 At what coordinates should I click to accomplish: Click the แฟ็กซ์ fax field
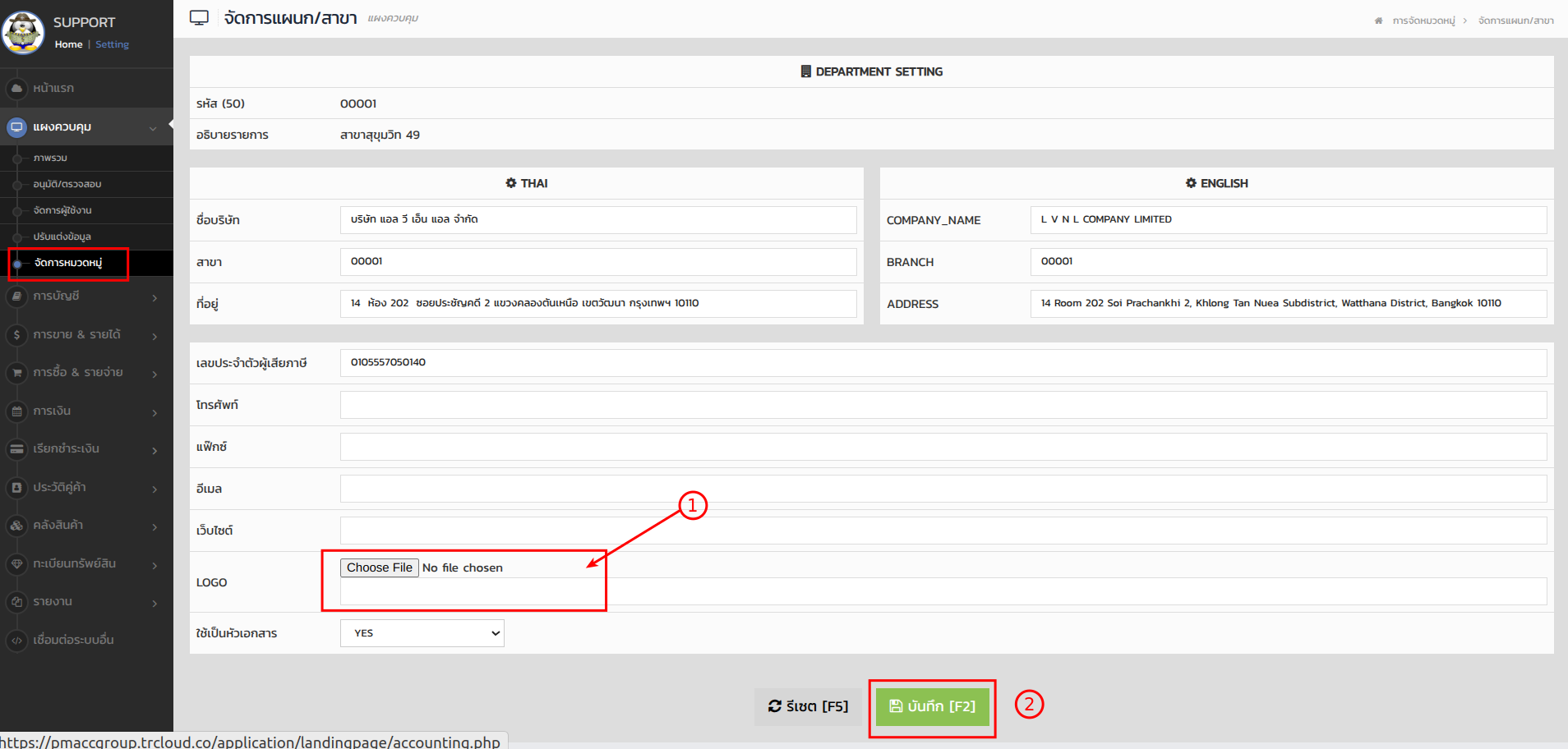(x=943, y=447)
